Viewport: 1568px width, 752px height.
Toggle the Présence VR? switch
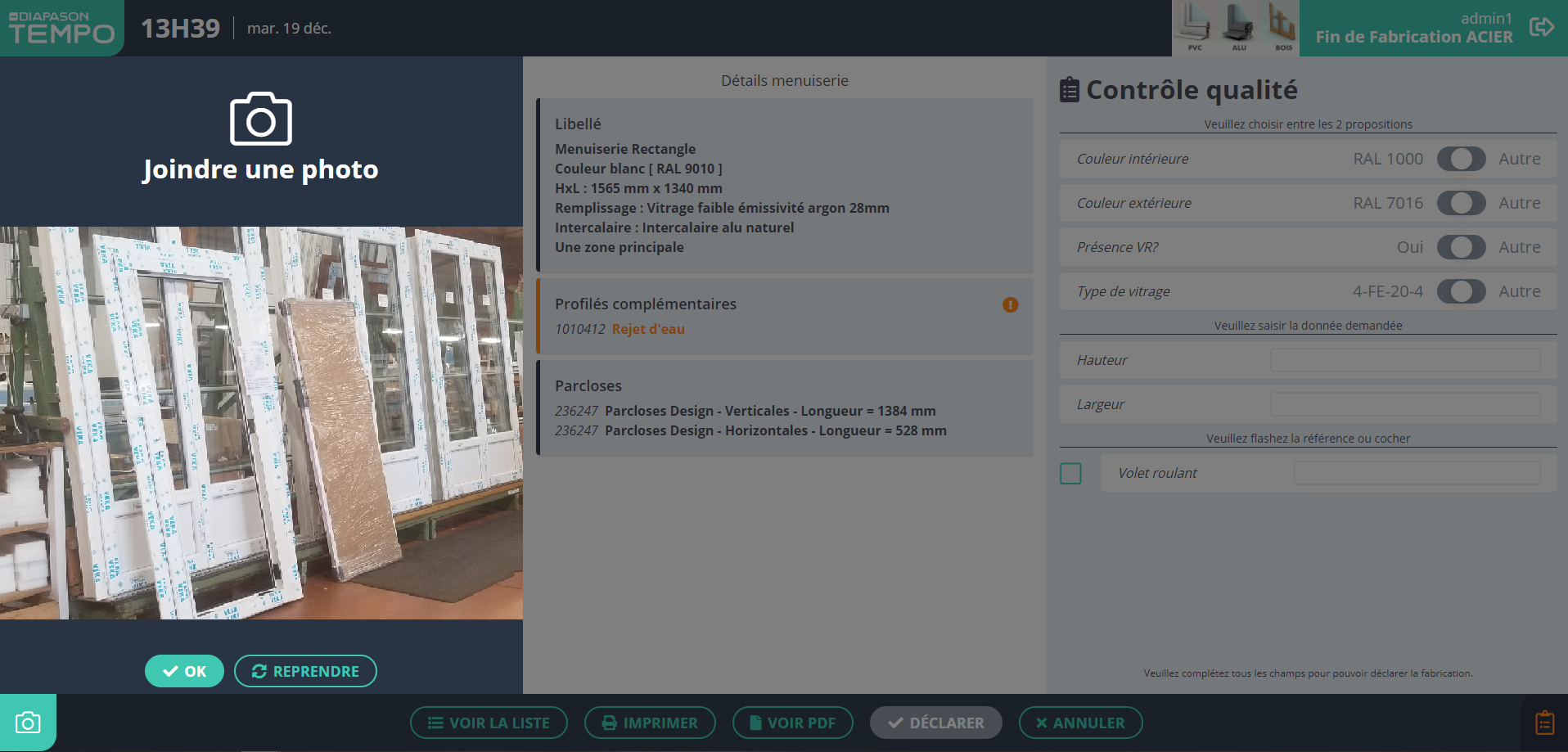click(1461, 247)
